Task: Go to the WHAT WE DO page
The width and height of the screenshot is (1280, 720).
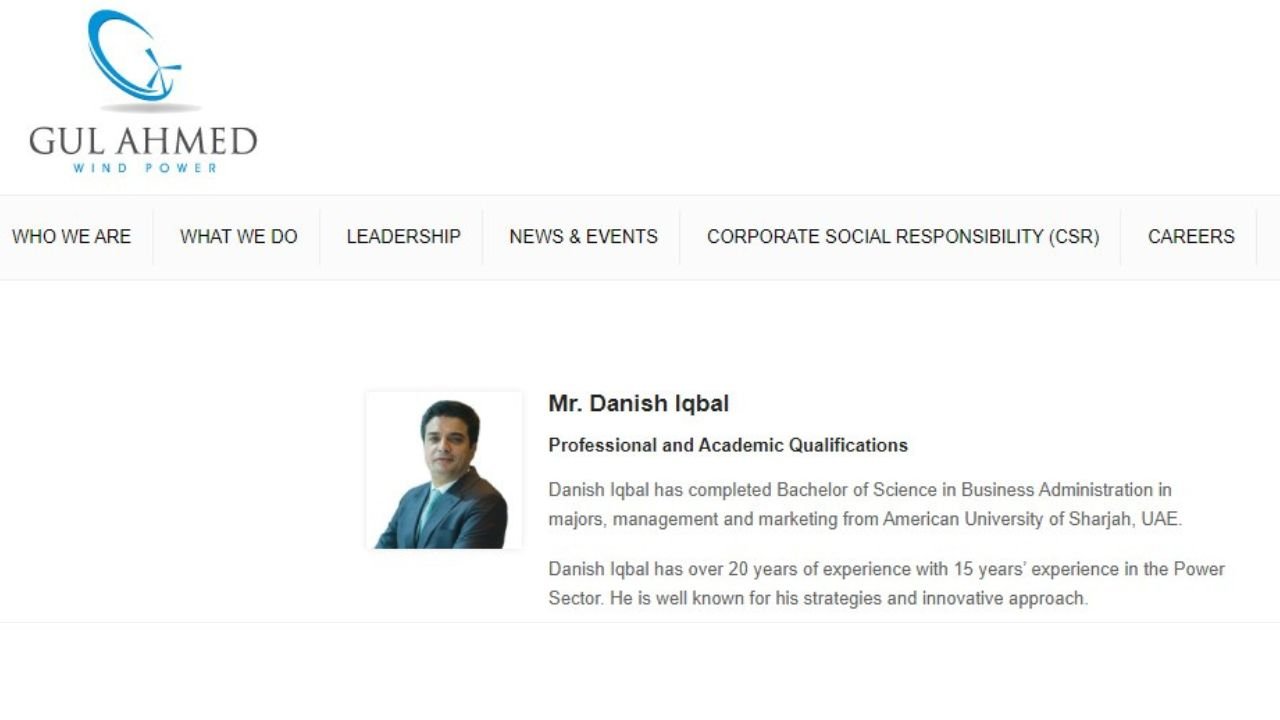Action: [239, 237]
